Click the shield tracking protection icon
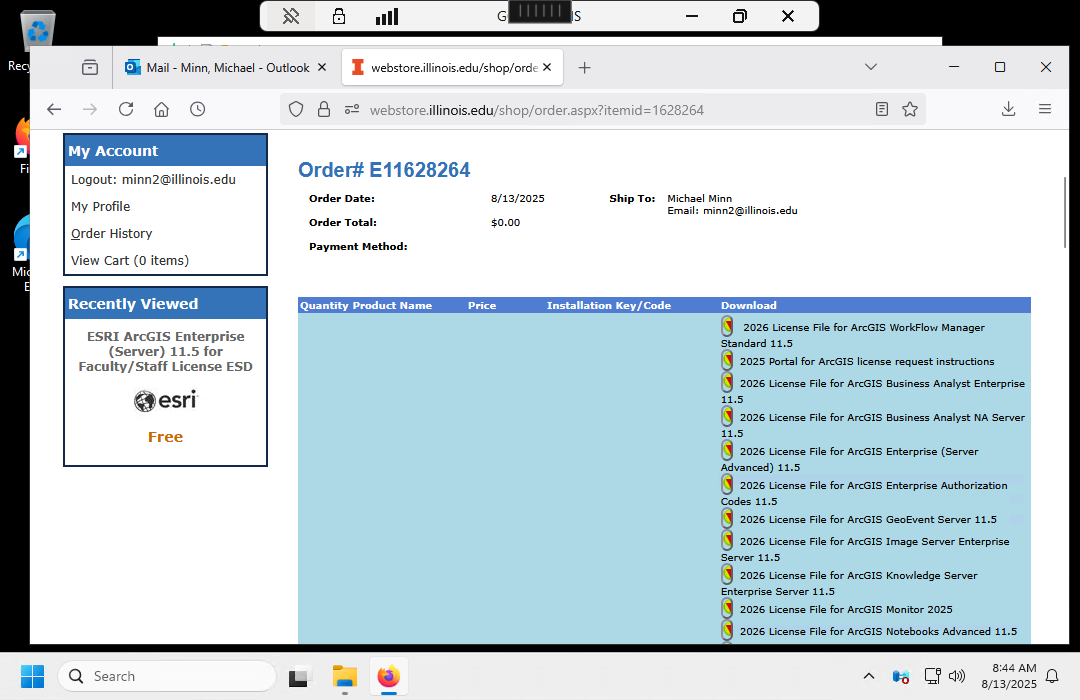Viewport: 1080px width, 700px height. pyautogui.click(x=296, y=109)
